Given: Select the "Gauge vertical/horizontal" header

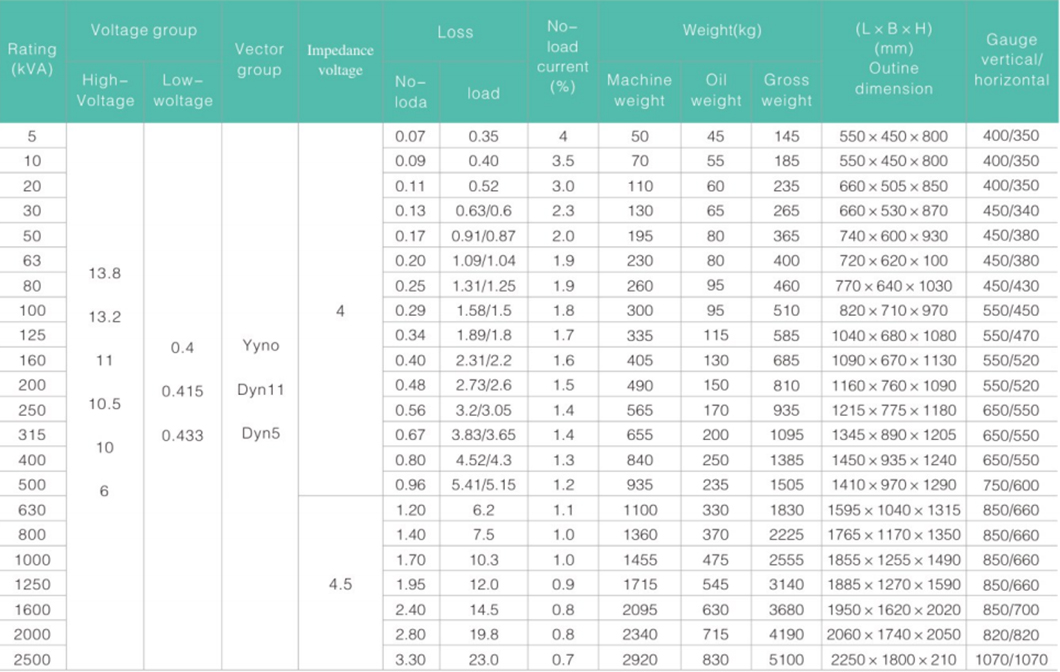Looking at the screenshot, I should click(x=1011, y=59).
